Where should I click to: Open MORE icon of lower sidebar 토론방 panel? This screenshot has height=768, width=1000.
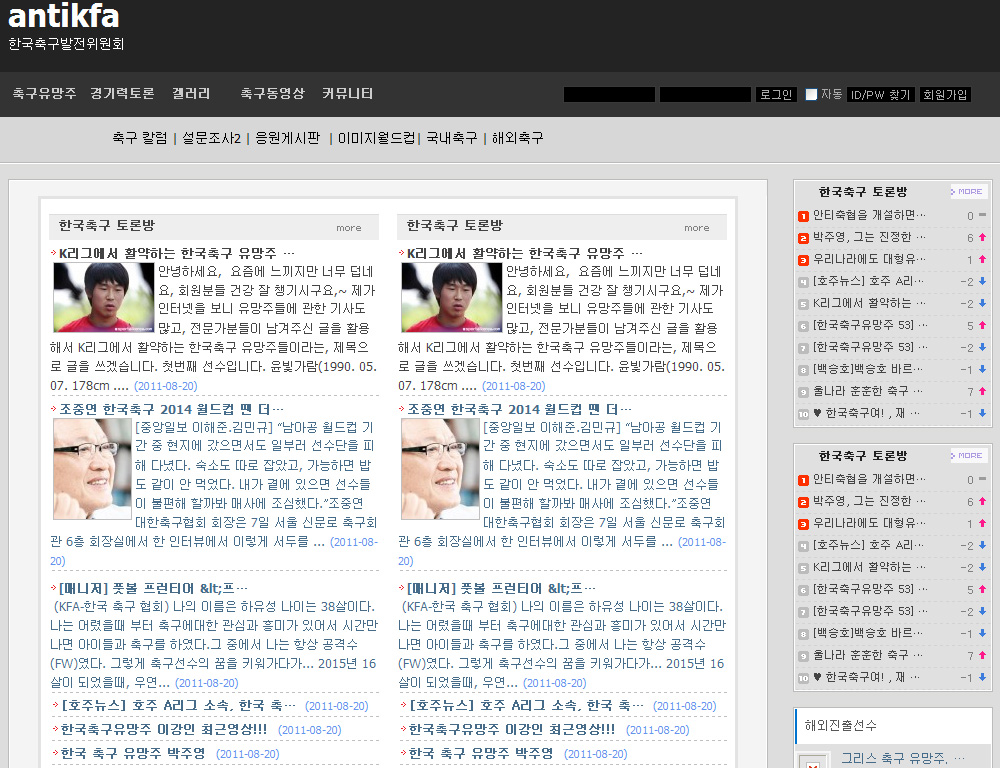coord(968,456)
